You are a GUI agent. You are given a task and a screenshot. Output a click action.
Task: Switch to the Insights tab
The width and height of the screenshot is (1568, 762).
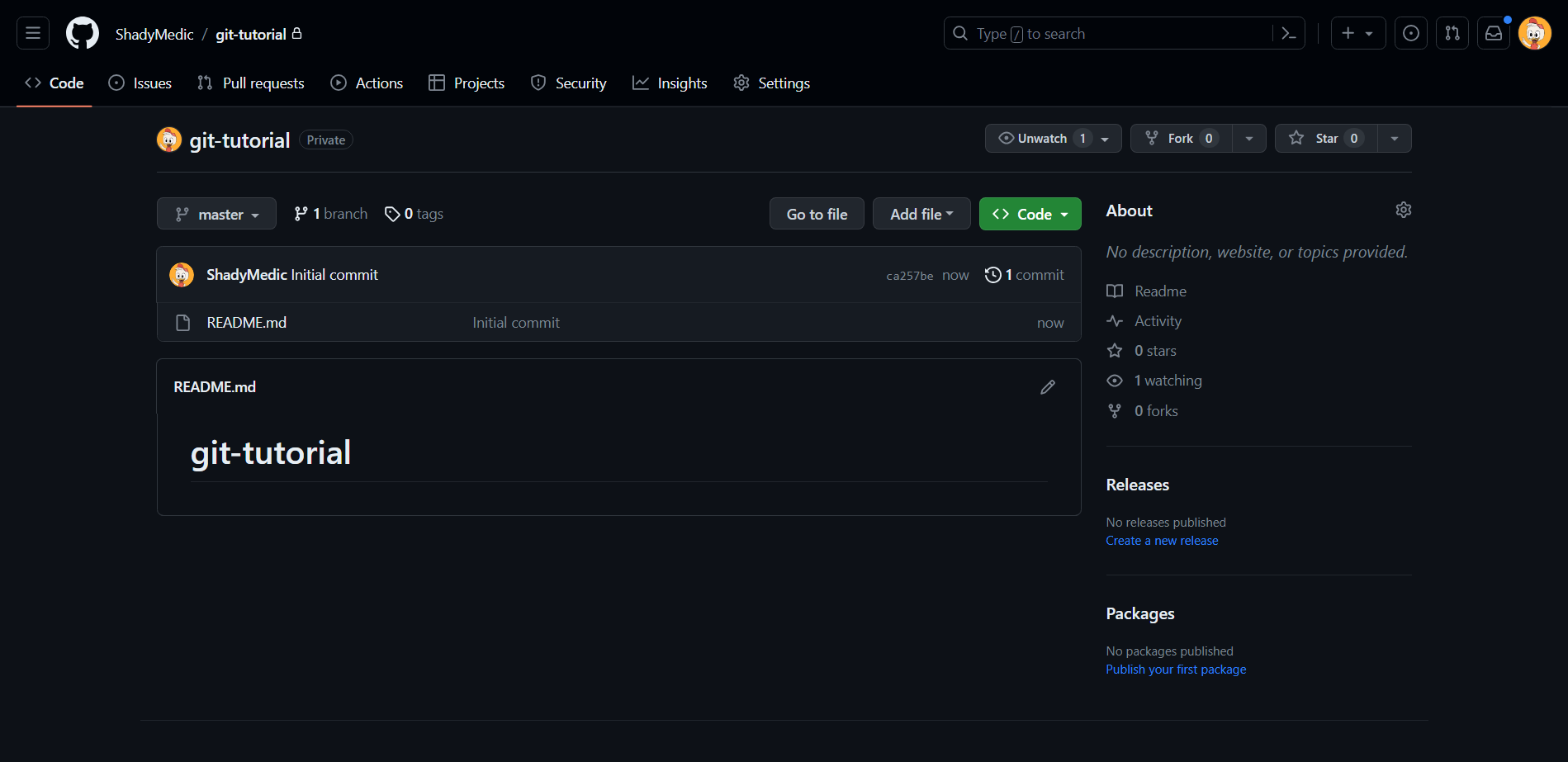pyautogui.click(x=670, y=83)
